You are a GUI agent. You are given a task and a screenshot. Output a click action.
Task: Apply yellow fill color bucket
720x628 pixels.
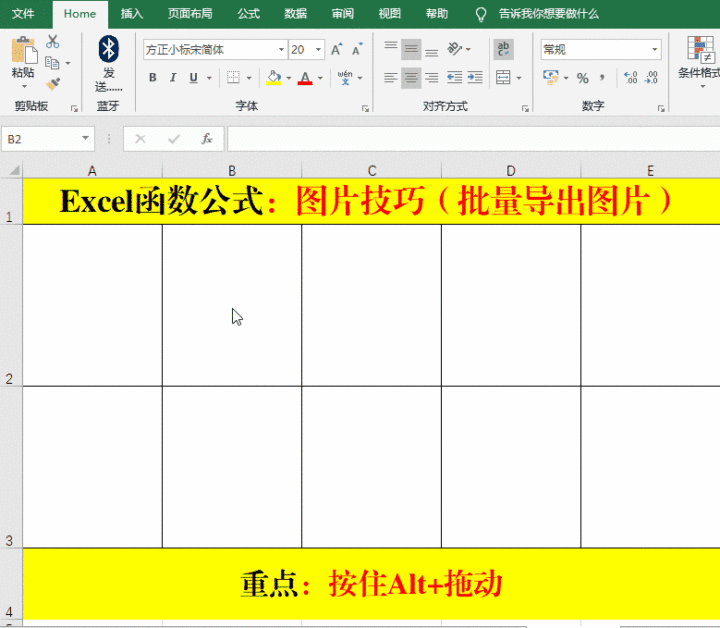click(x=274, y=78)
